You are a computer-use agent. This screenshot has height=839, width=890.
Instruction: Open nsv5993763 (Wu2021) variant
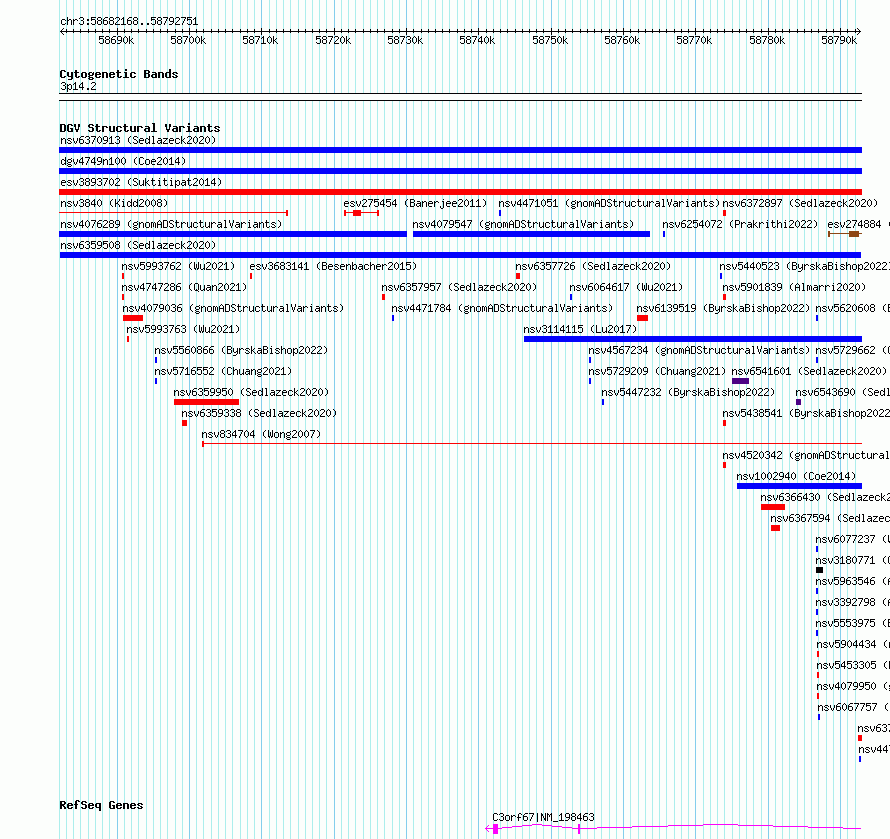click(183, 329)
